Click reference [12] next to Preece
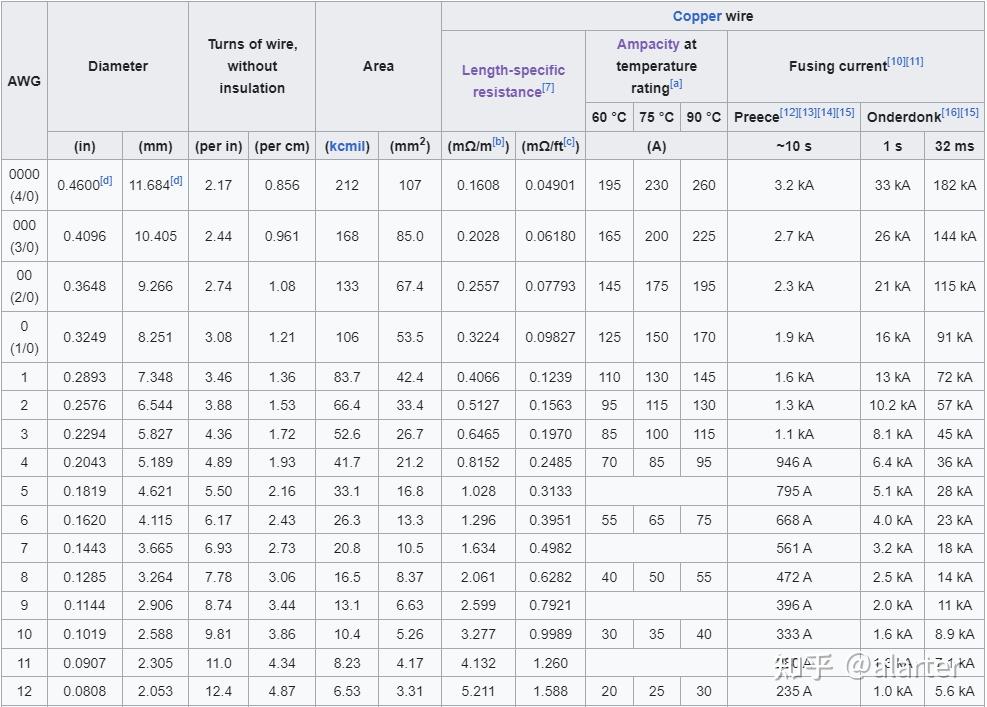The width and height of the screenshot is (987, 707). pyautogui.click(x=789, y=112)
